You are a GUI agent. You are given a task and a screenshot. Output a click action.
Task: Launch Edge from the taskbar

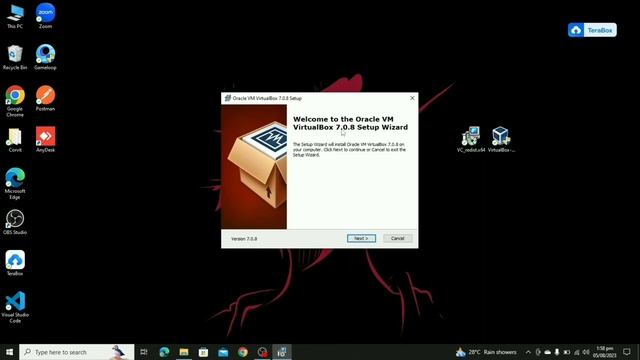164,352
